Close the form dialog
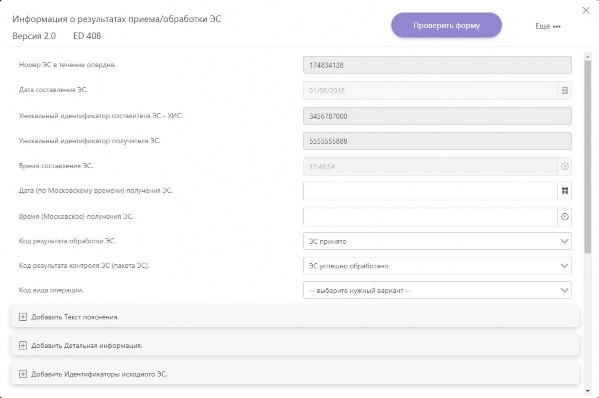This screenshot has width=599, height=398. (x=586, y=10)
